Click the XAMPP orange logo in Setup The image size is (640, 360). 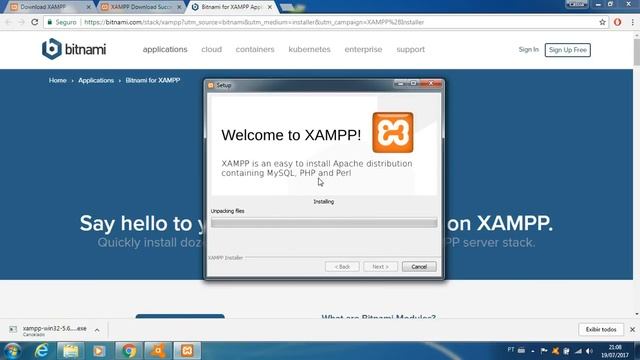[x=393, y=133]
